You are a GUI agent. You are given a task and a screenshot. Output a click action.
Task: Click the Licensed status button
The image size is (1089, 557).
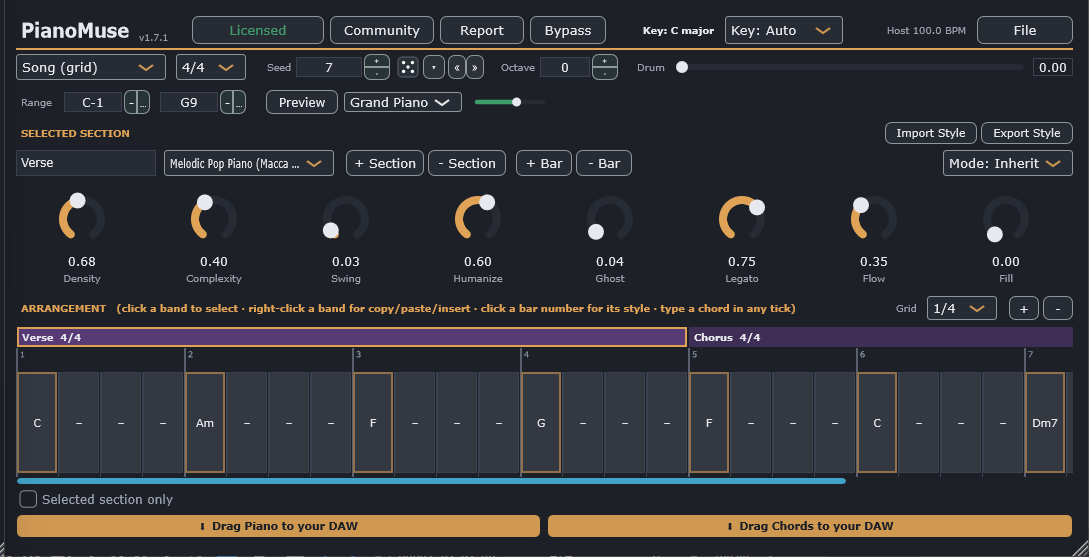[x=258, y=31]
